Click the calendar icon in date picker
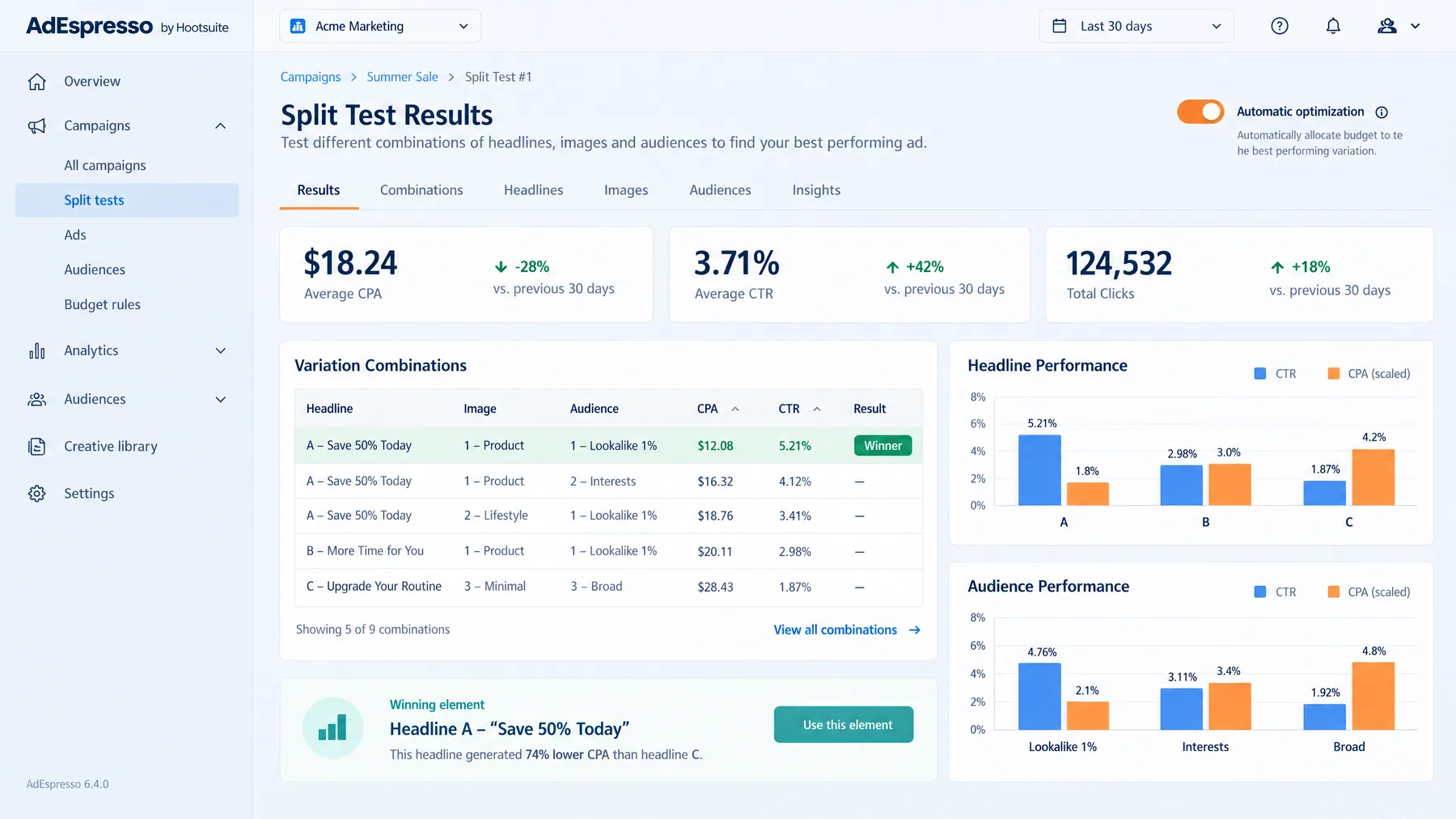The height and width of the screenshot is (819, 1456). 1060,26
